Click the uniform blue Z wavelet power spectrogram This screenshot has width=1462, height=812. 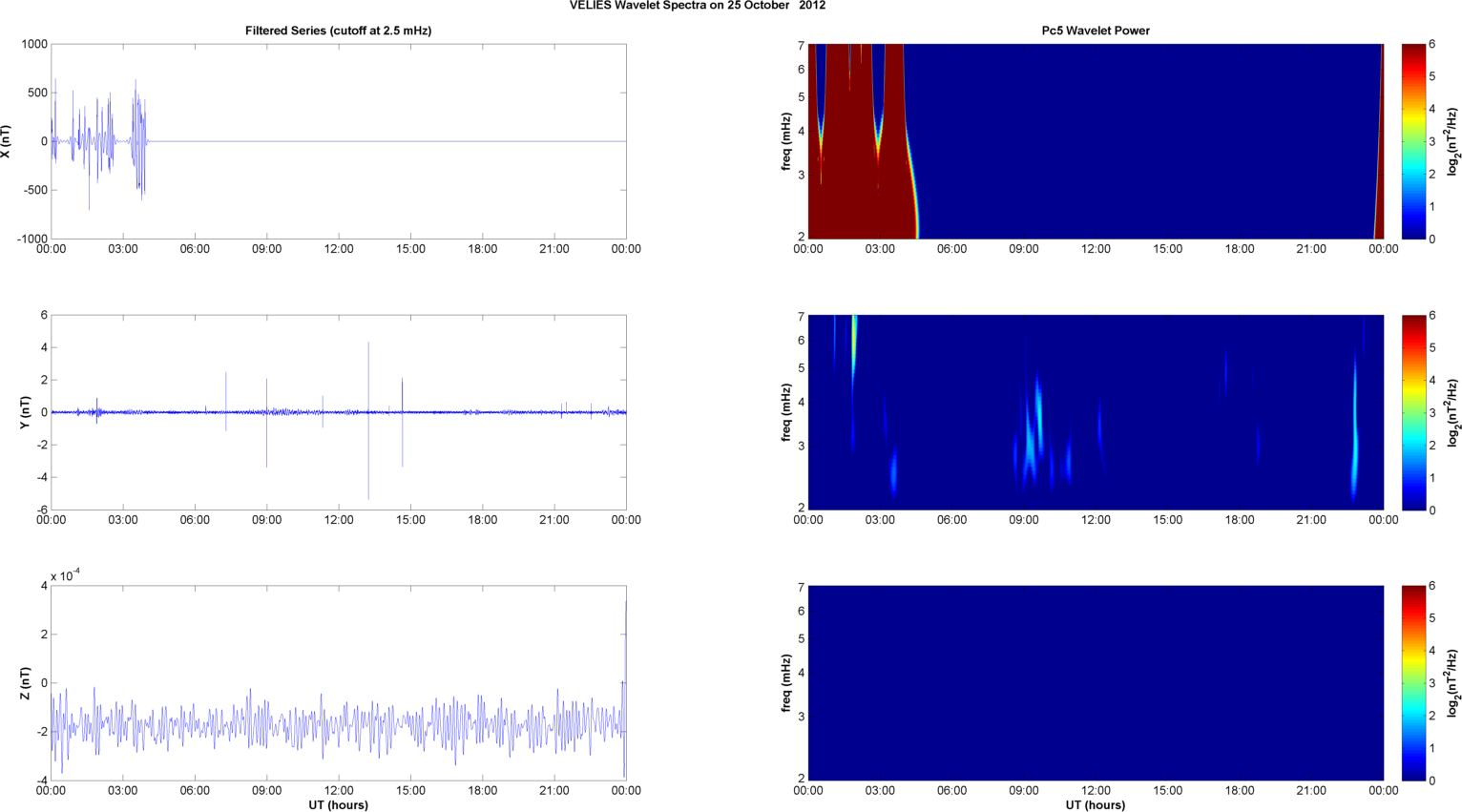pos(1096,683)
